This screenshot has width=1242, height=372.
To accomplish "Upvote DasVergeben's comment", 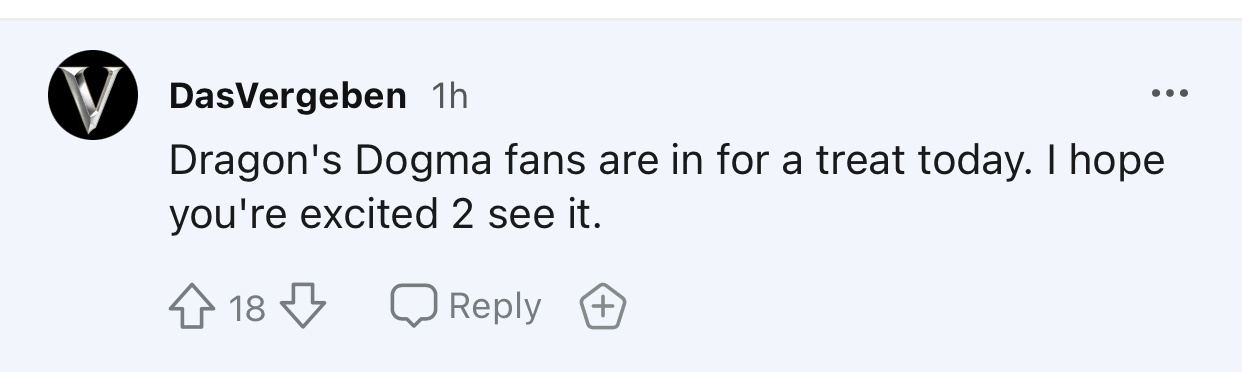I will pyautogui.click(x=194, y=307).
